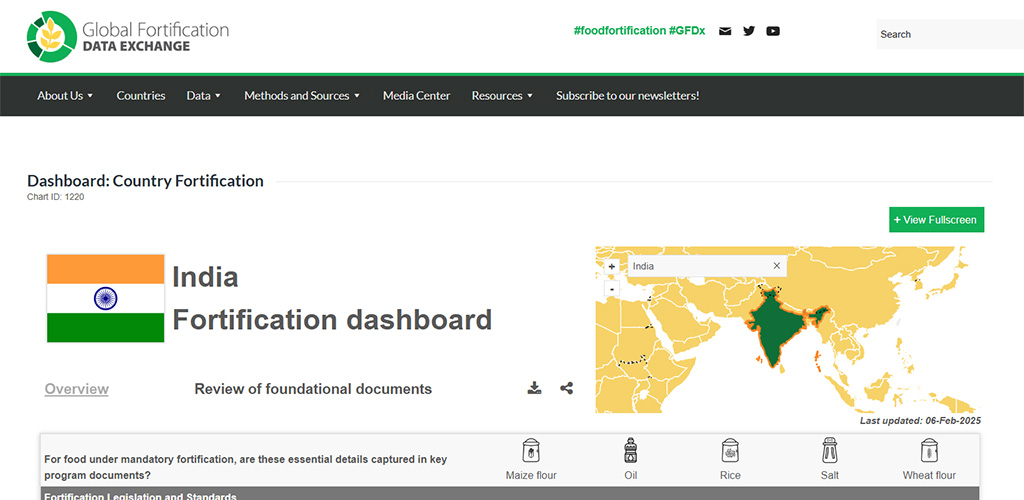Select the Oil bottle icon
The image size is (1024, 500).
pos(630,450)
